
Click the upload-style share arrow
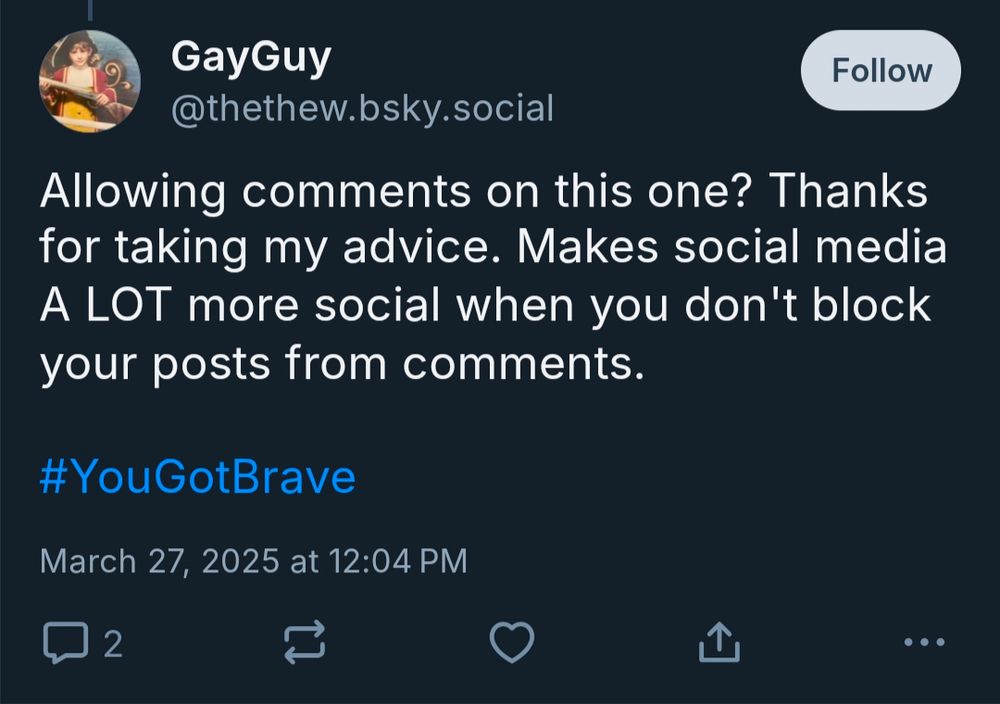718,638
